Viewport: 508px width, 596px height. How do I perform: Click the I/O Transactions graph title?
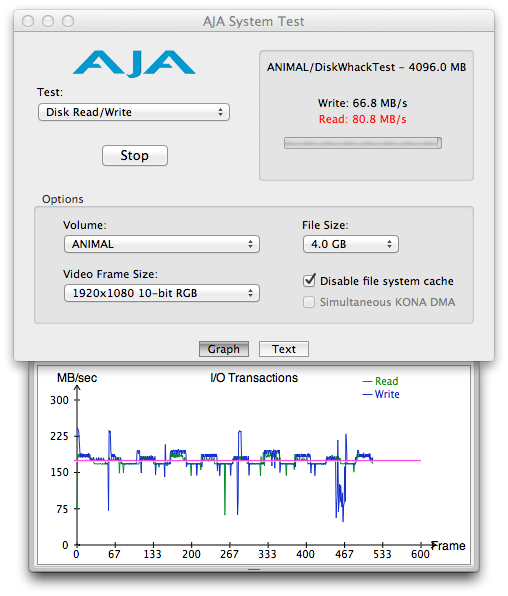tap(254, 378)
